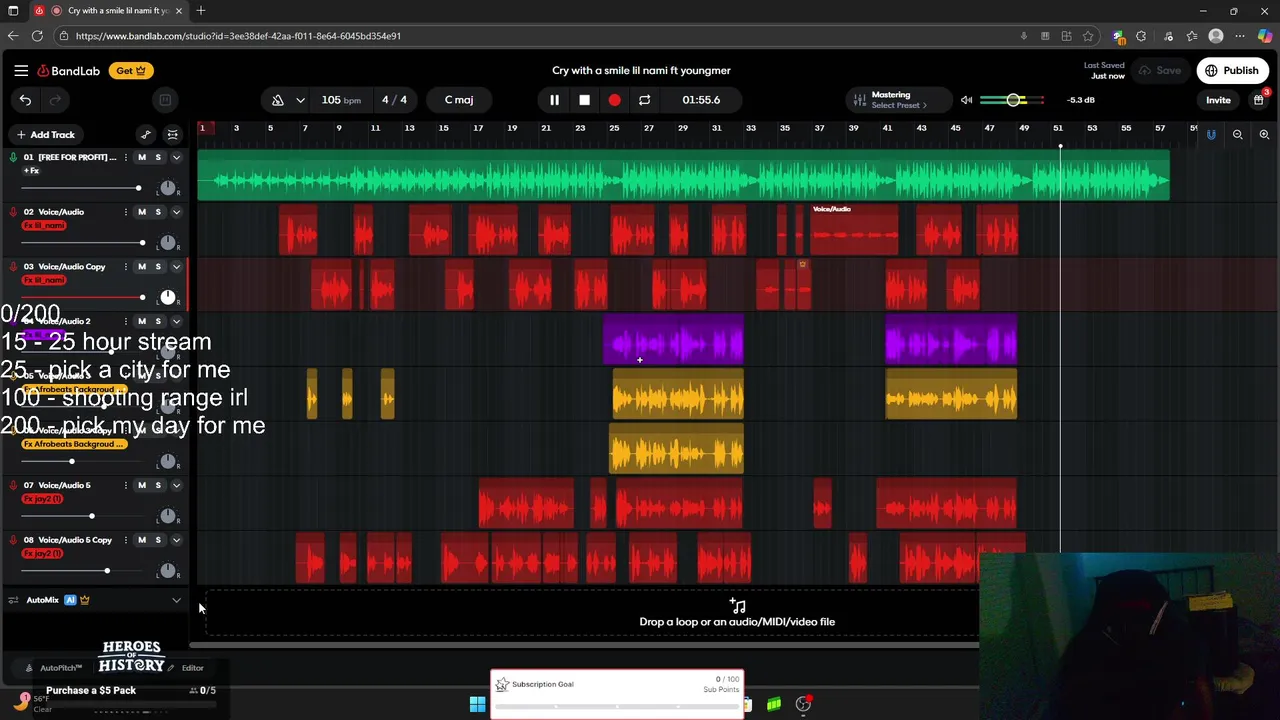The image size is (1280, 720).
Task: Open the gift notifications icon
Action: 1259,100
